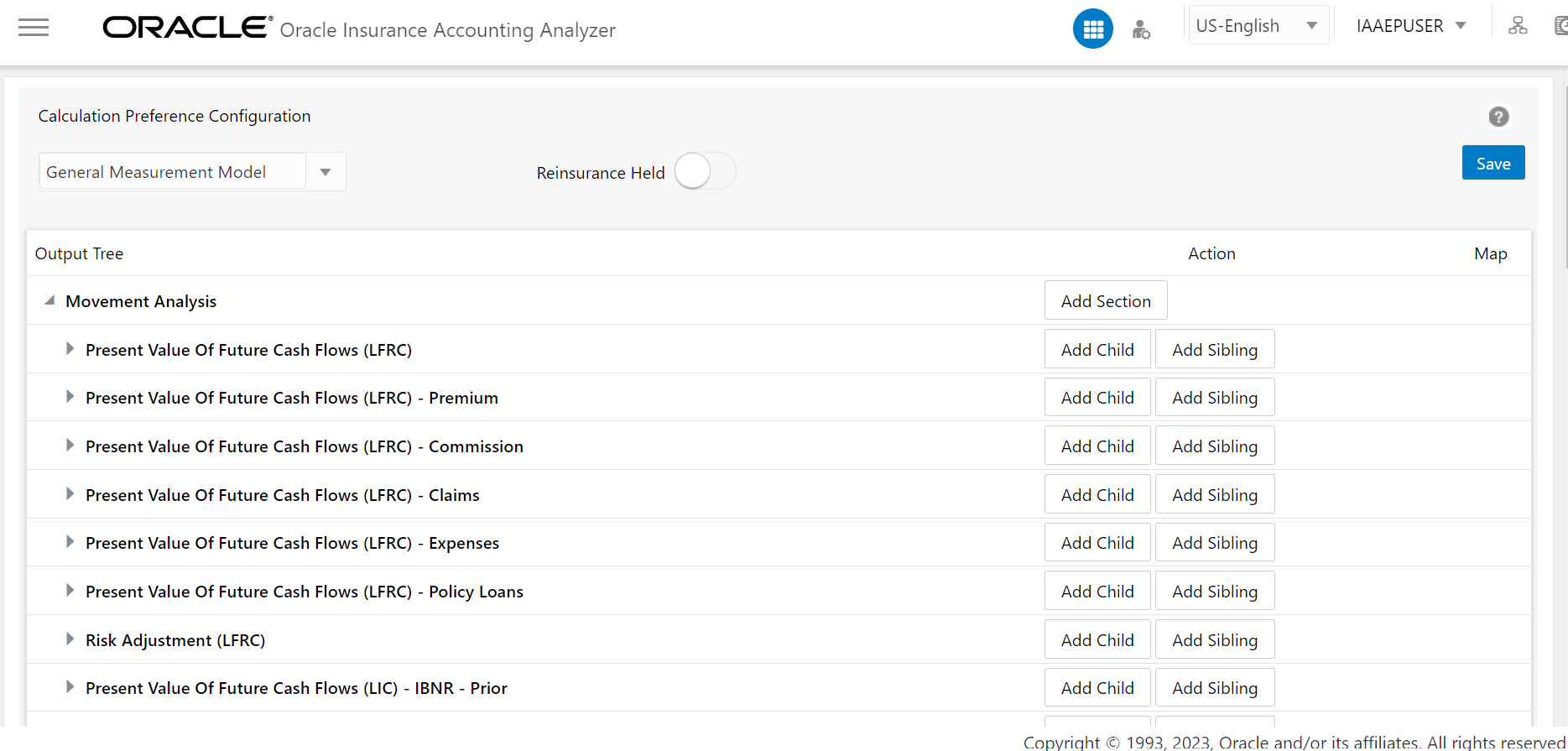Click Add Section for Movement Analysis

[x=1105, y=301]
